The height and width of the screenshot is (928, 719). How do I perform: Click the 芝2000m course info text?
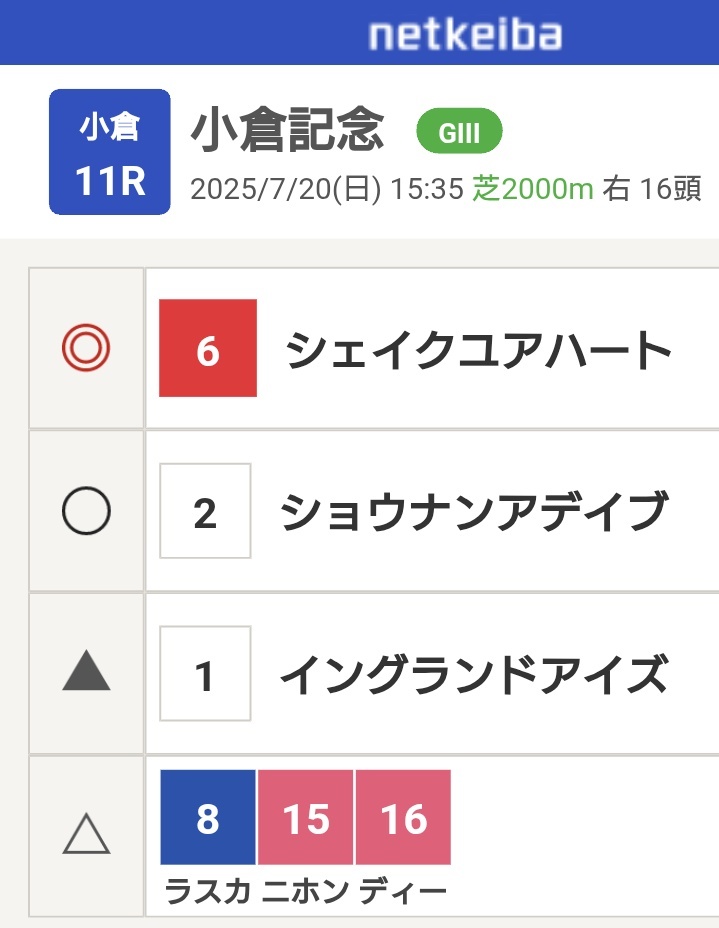[x=533, y=189]
